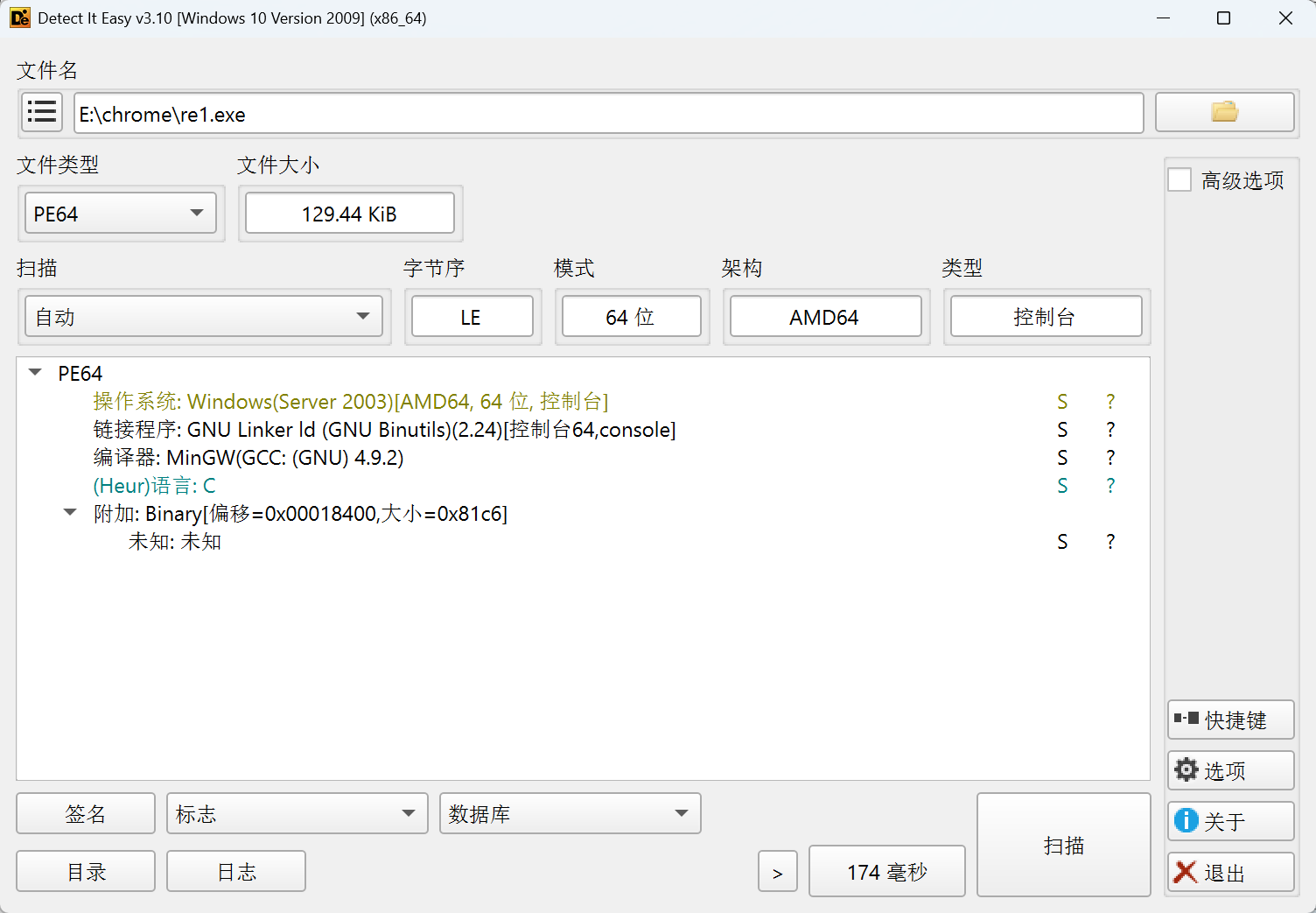1316x913 pixels.
Task: Open the PE64 file type dropdown
Action: pos(121,214)
